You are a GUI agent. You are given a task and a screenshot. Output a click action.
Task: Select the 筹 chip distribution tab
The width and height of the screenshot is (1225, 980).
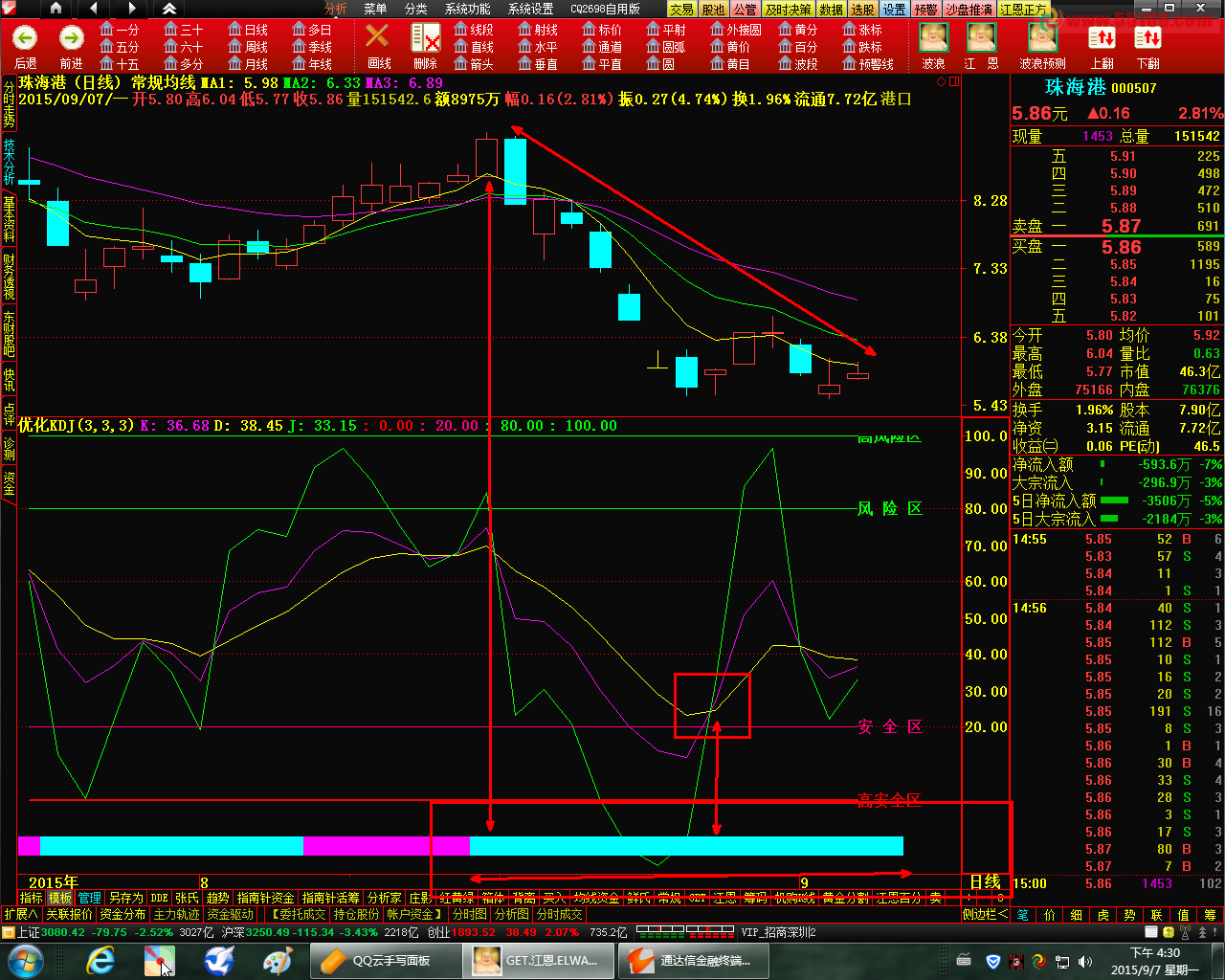(x=1211, y=915)
